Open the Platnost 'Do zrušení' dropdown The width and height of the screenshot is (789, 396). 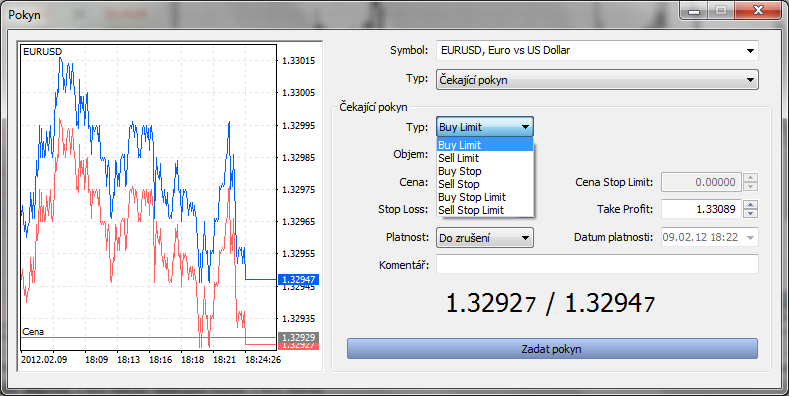pyautogui.click(x=485, y=237)
